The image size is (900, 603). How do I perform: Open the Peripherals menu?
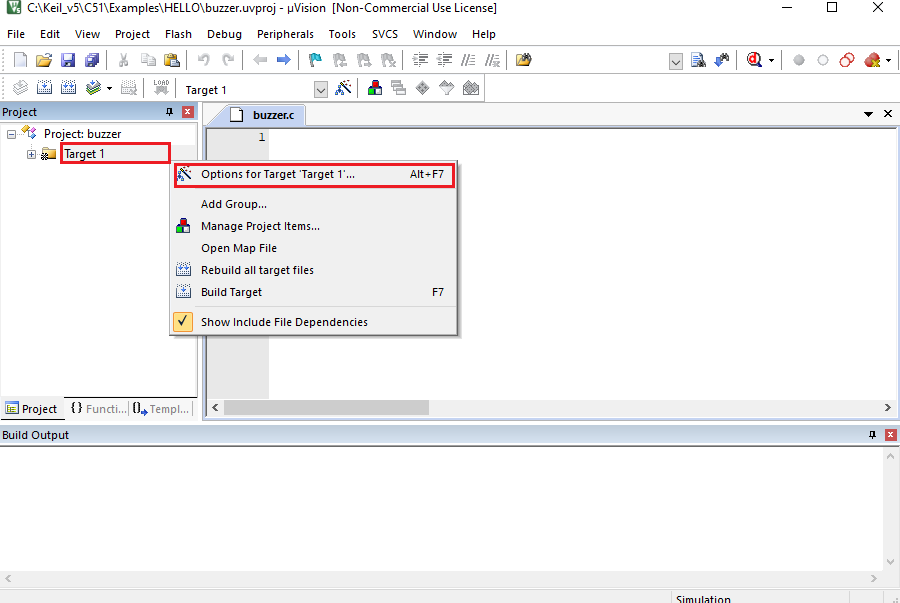(x=285, y=33)
